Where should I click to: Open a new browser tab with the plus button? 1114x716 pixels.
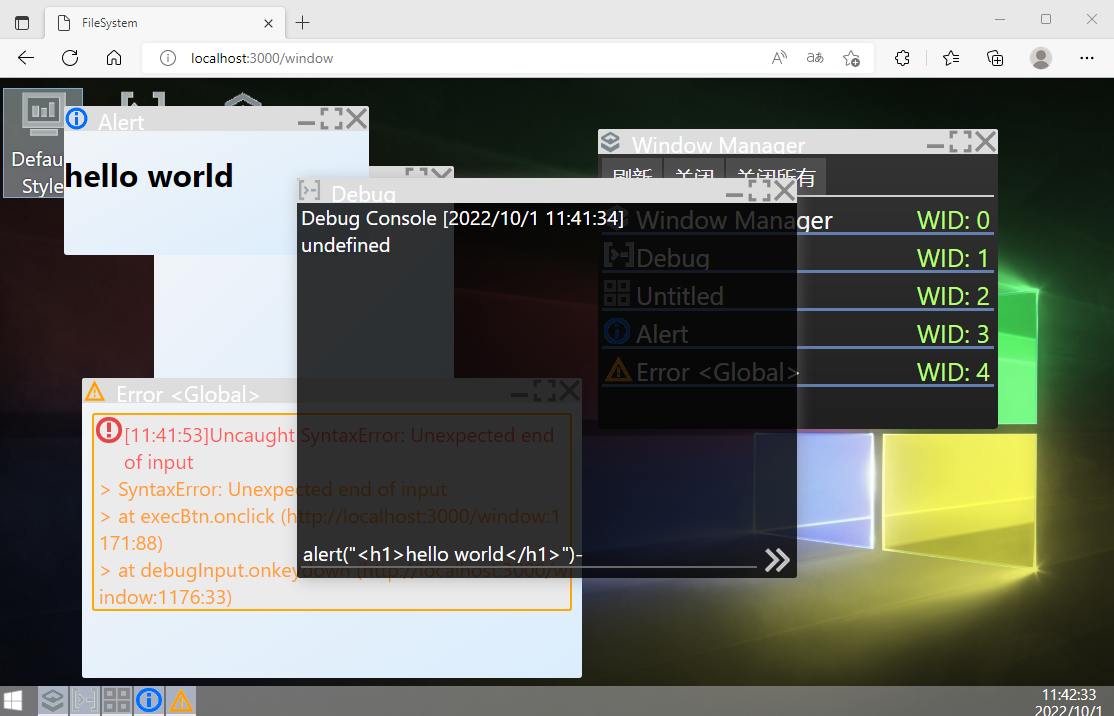302,22
